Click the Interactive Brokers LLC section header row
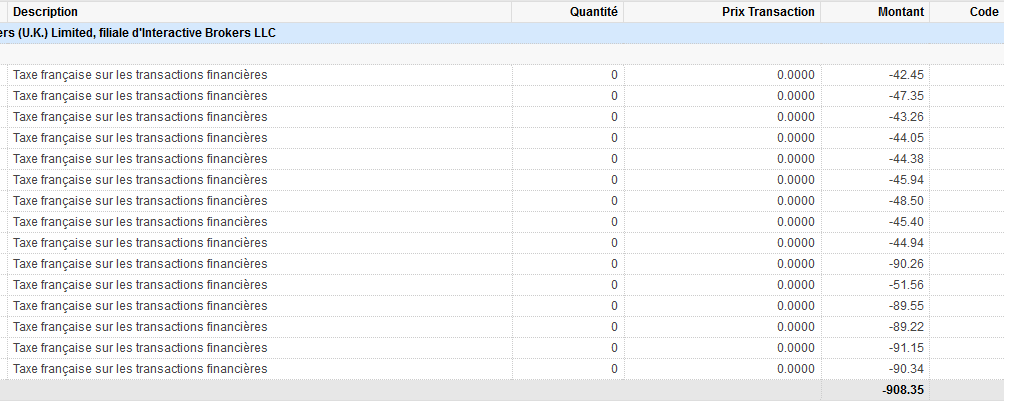The width and height of the screenshot is (1011, 406). click(x=140, y=33)
